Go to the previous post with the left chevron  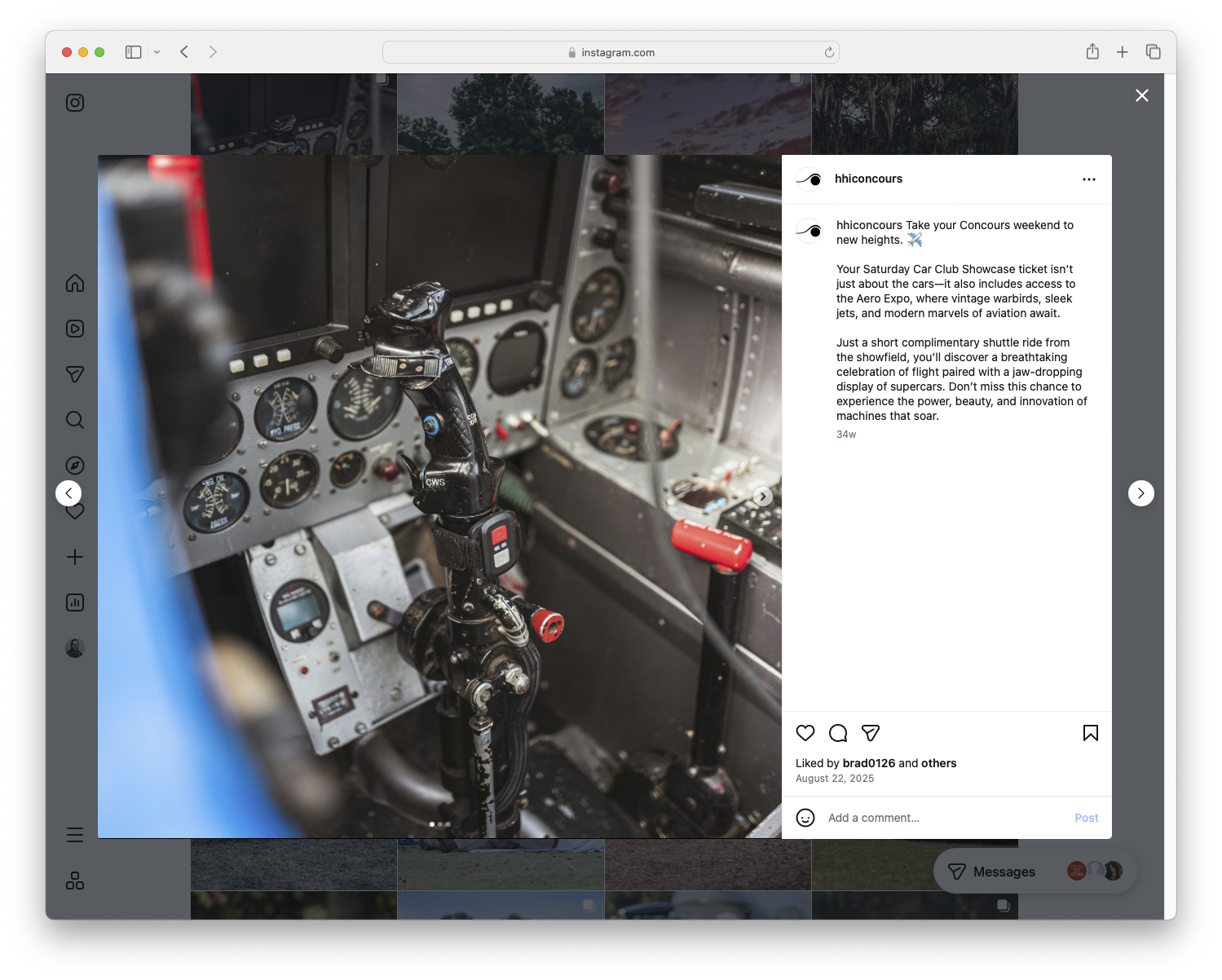point(68,492)
